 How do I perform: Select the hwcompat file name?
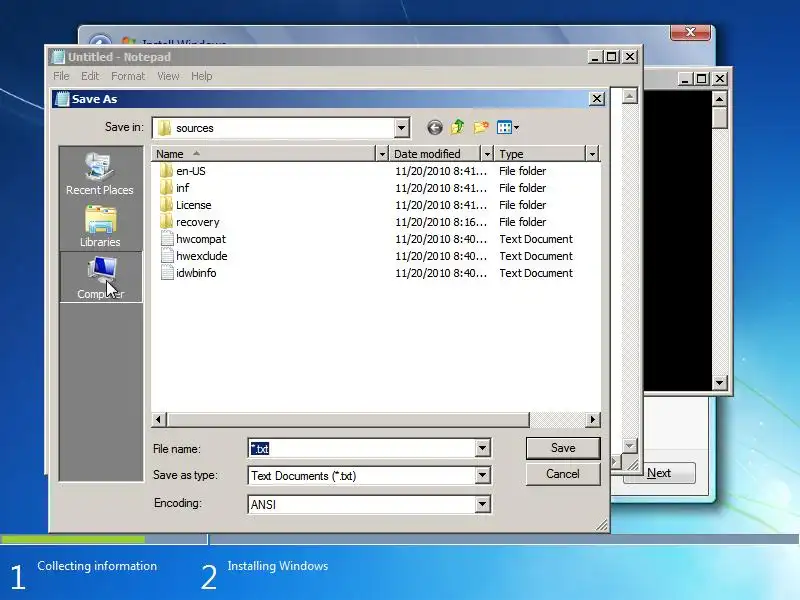(201, 239)
